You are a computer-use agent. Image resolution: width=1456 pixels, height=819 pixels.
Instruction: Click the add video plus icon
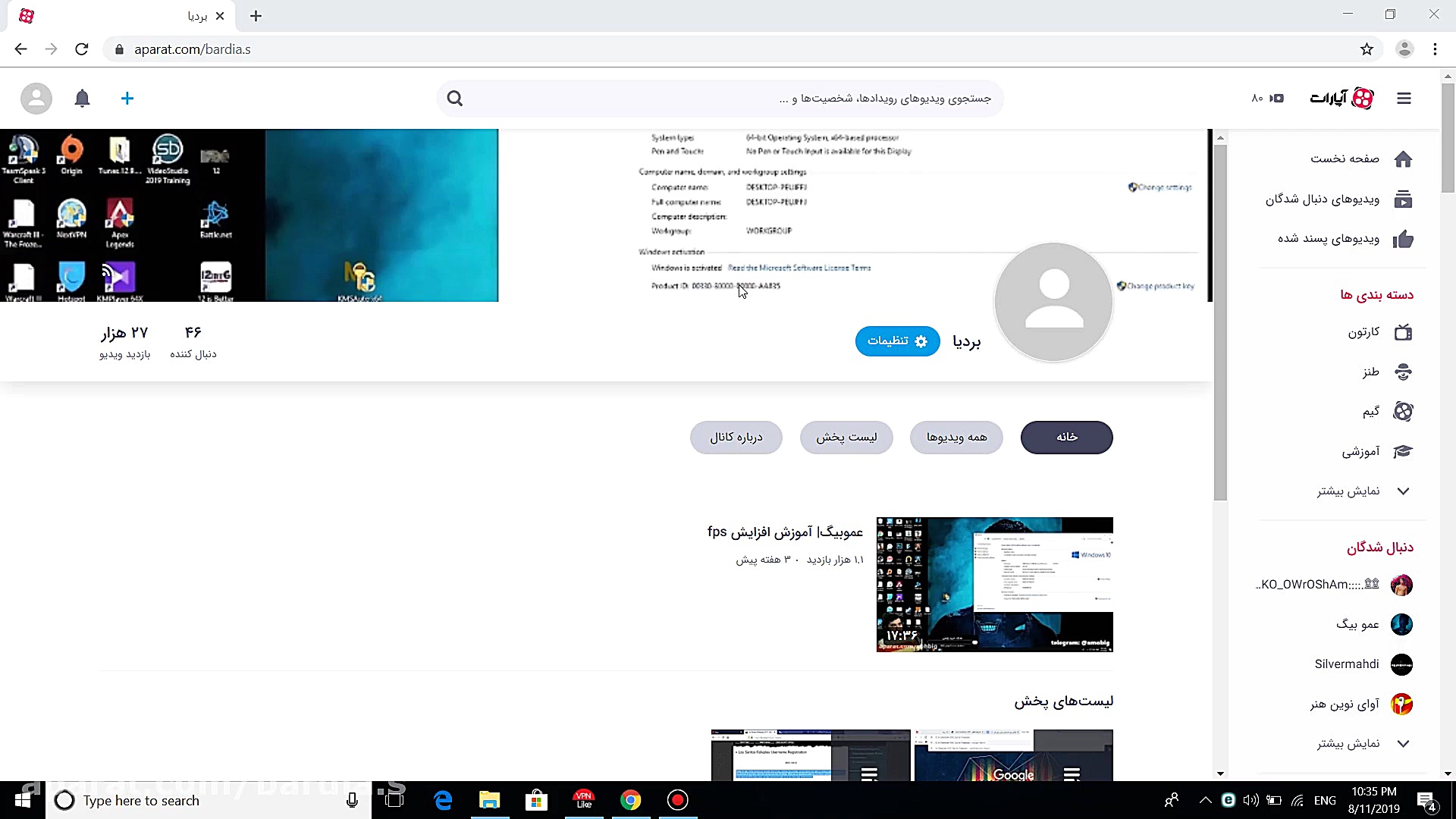[x=127, y=99]
